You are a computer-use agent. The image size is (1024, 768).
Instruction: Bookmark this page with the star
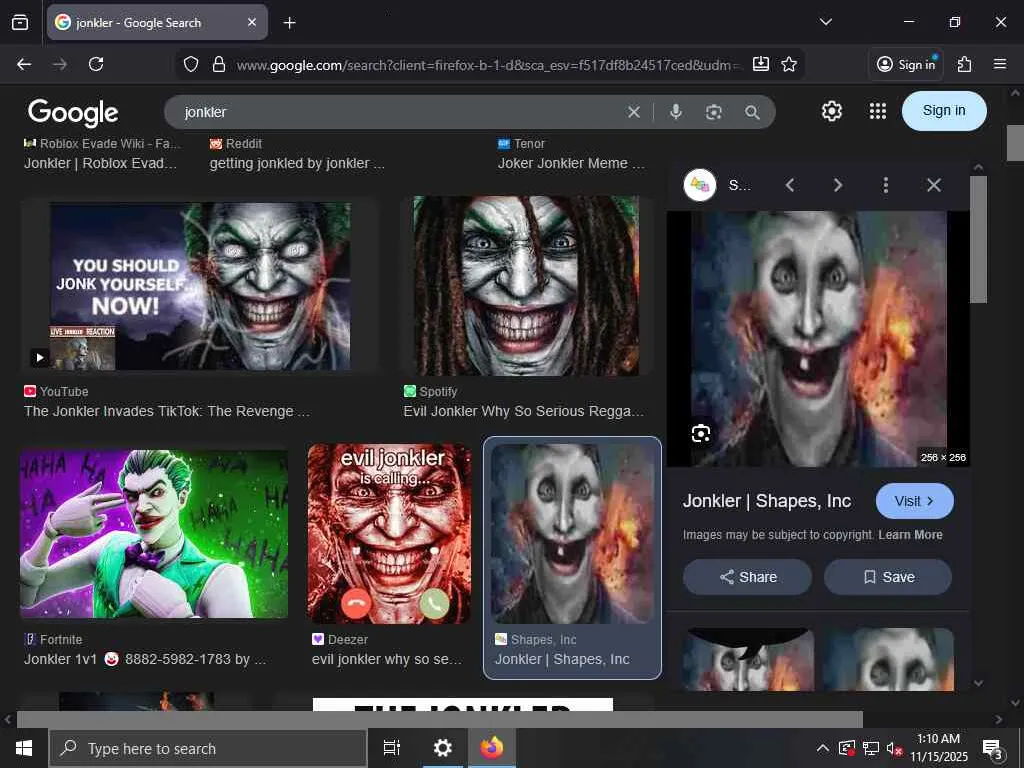(789, 64)
